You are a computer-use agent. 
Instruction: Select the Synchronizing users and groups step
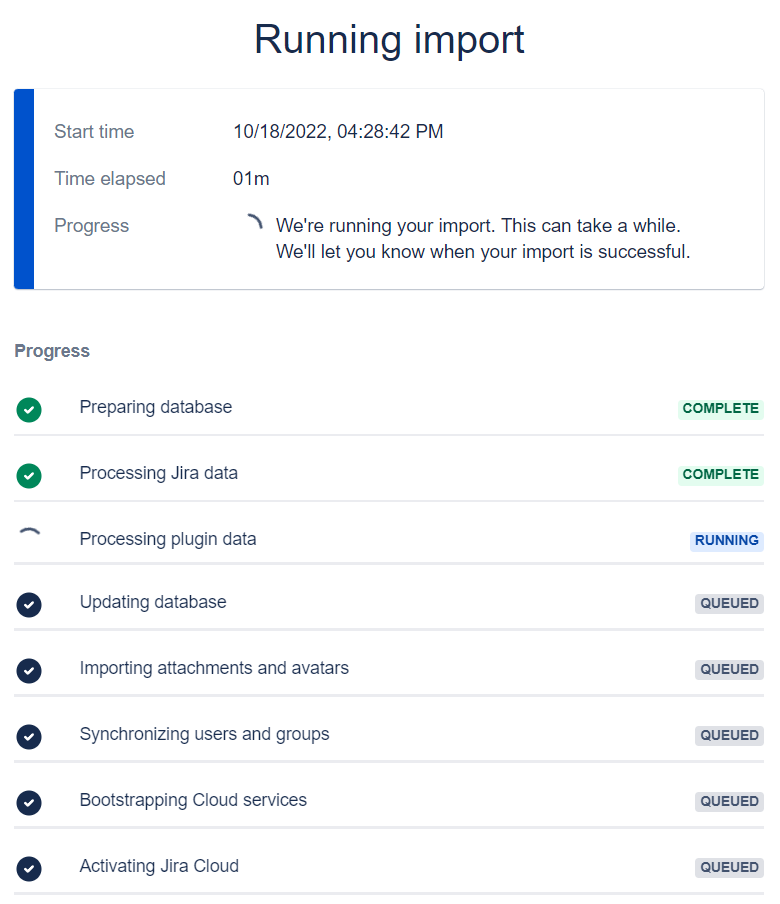[204, 734]
